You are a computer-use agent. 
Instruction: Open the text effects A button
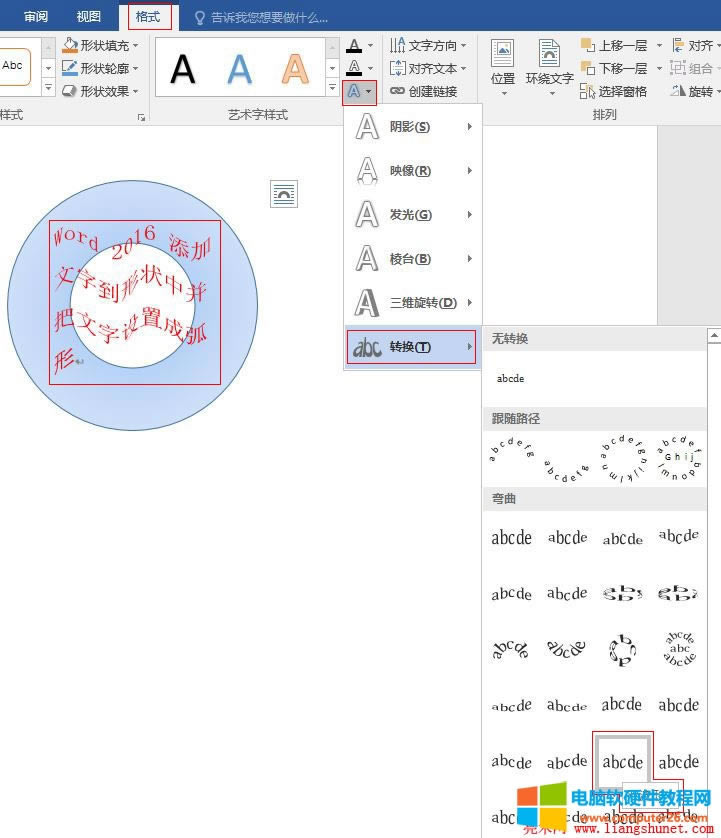(x=359, y=92)
